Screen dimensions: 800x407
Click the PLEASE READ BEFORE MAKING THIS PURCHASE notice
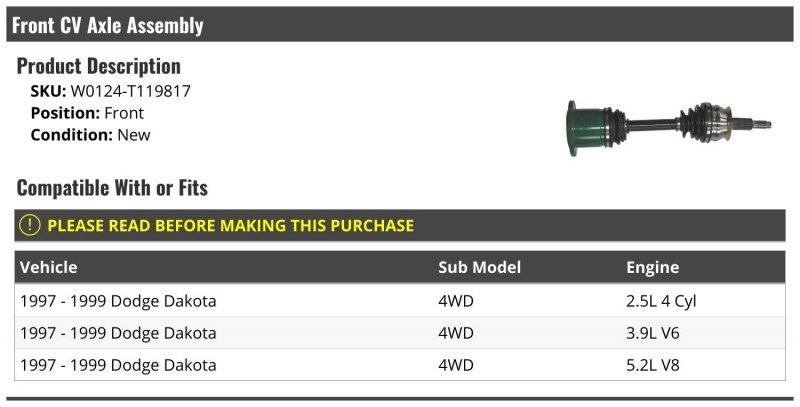click(x=230, y=226)
